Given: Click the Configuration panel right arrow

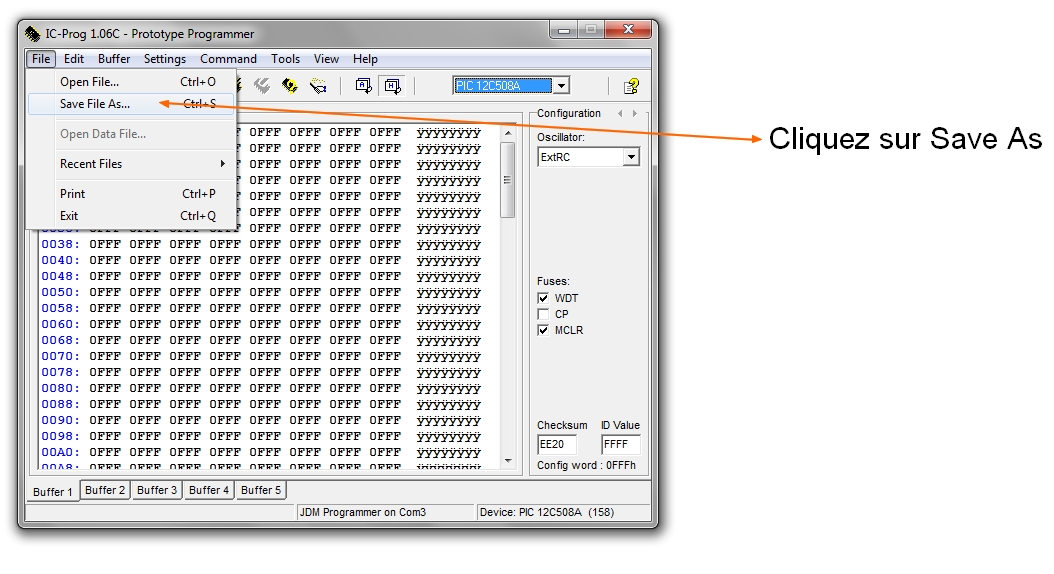Looking at the screenshot, I should click(635, 114).
